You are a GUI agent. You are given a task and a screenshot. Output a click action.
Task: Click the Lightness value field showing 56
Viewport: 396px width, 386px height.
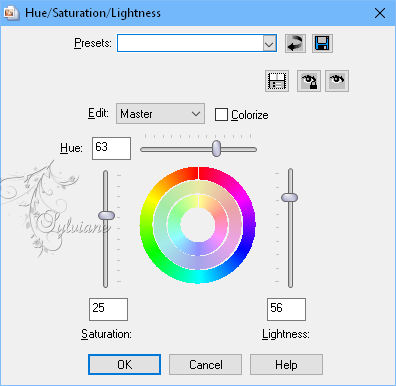286,309
